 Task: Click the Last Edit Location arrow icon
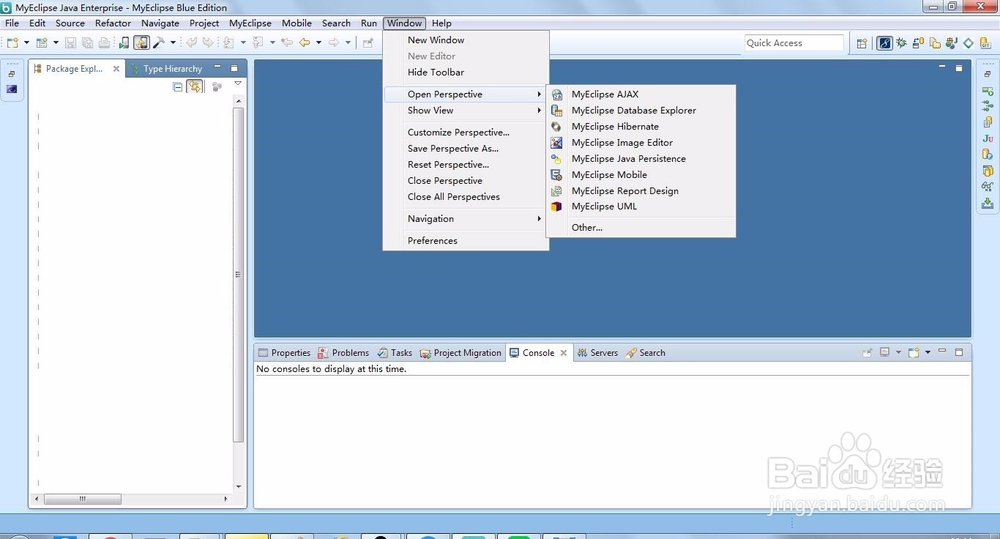coord(287,43)
